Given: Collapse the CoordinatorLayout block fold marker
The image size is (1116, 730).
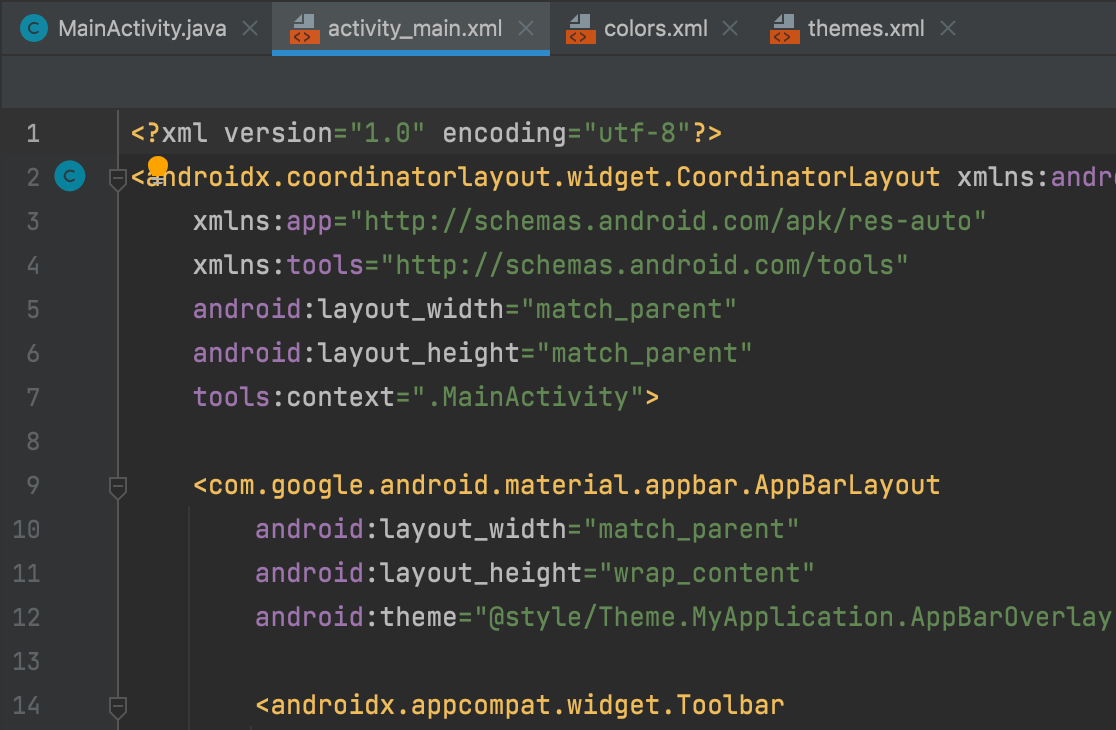Looking at the screenshot, I should [118, 178].
